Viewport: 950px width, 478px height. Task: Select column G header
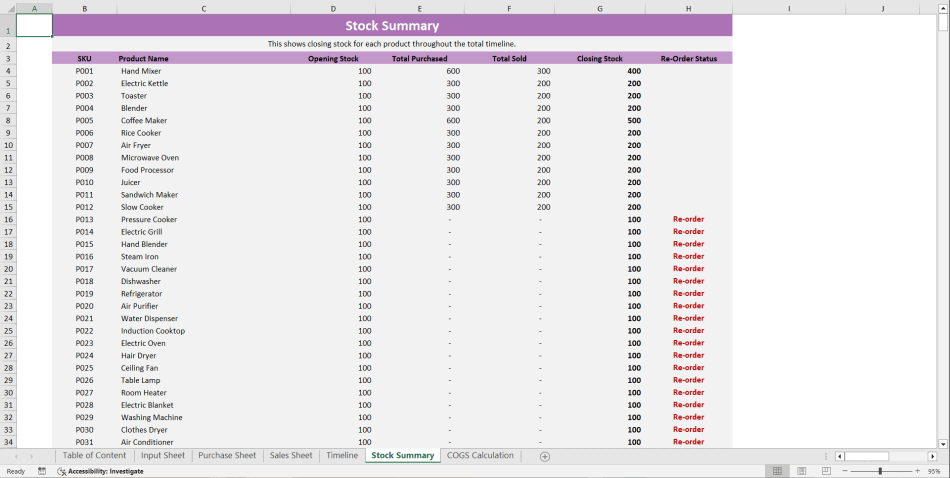599,9
